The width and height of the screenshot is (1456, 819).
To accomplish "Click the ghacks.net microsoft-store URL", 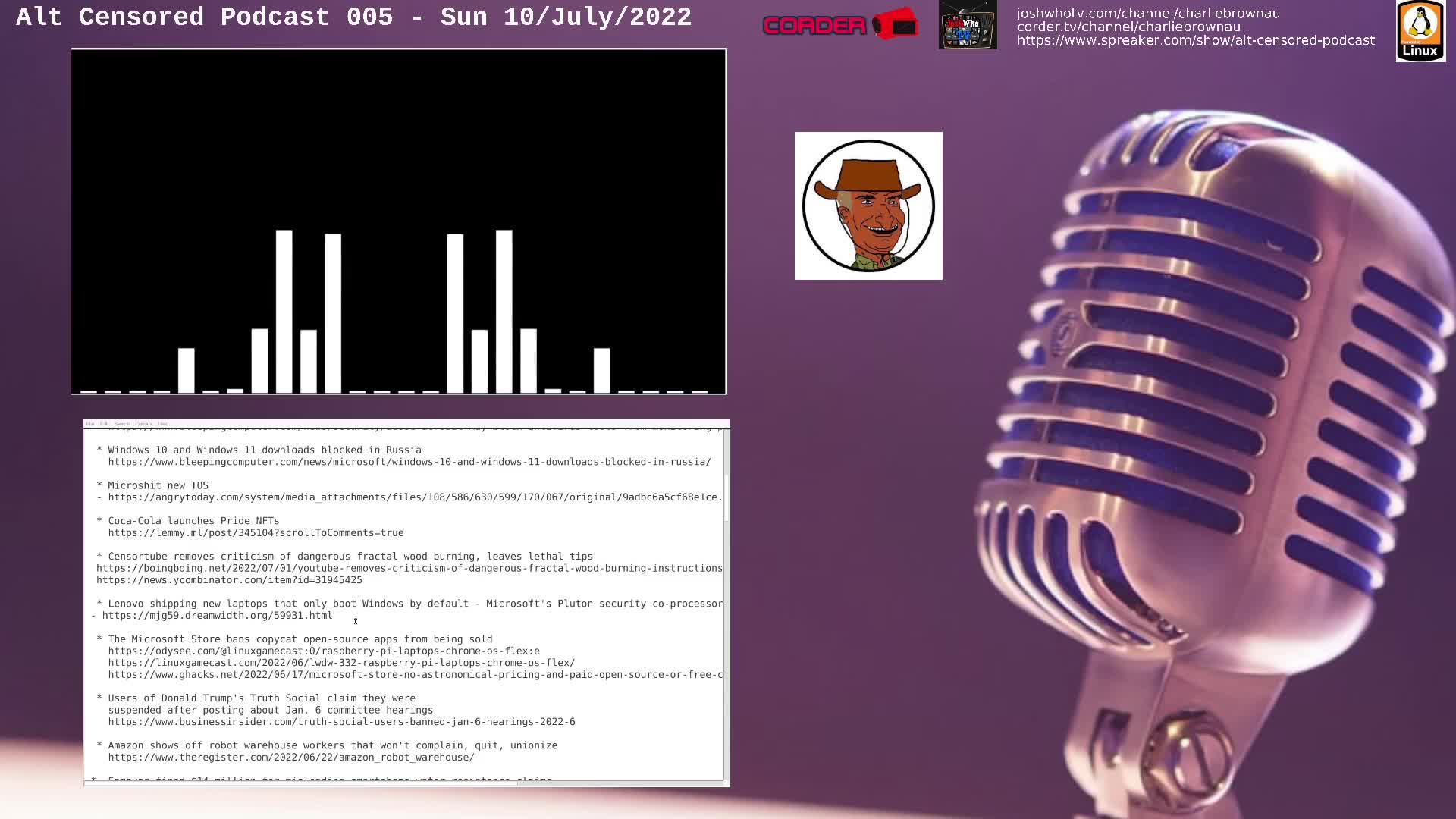I will 415,675.
